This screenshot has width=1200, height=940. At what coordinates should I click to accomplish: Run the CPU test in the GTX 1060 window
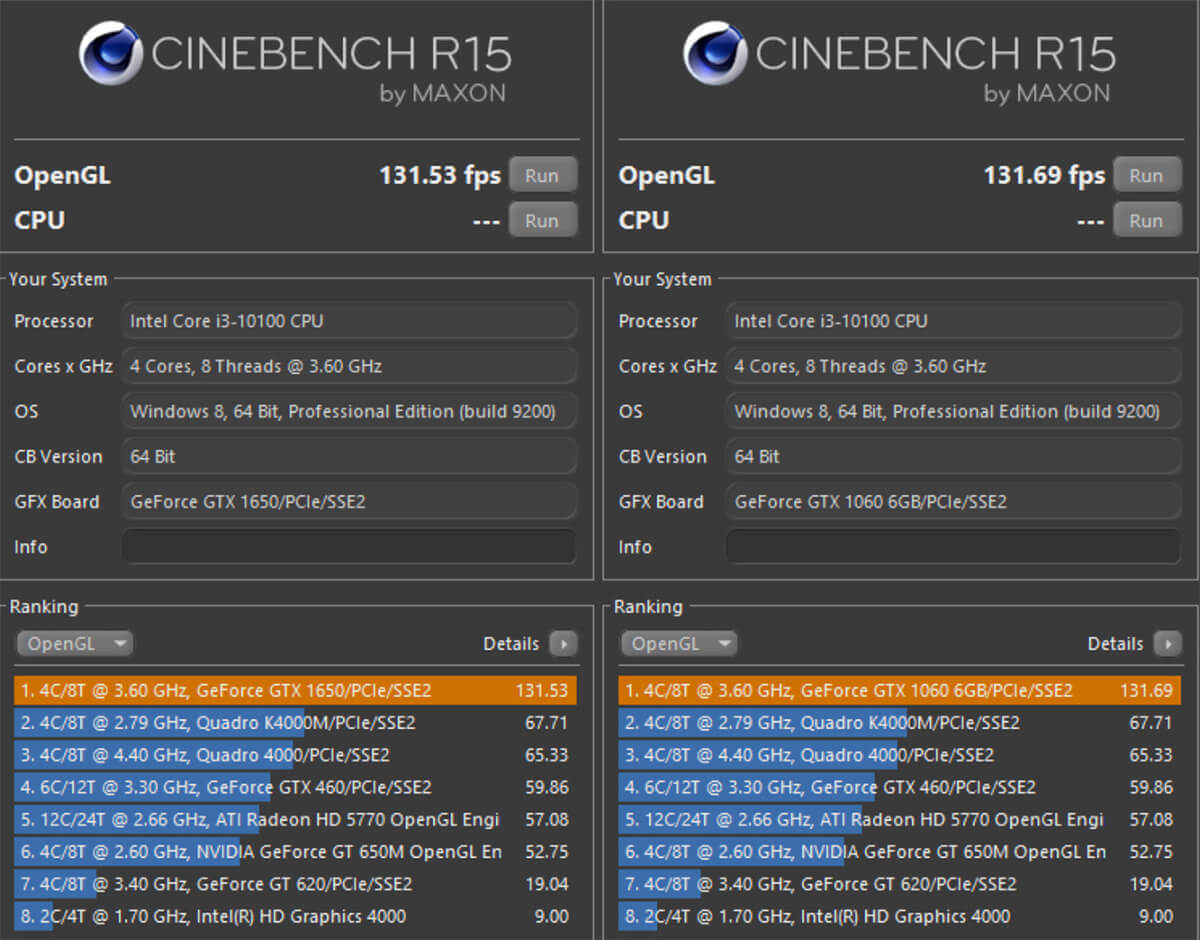1147,220
